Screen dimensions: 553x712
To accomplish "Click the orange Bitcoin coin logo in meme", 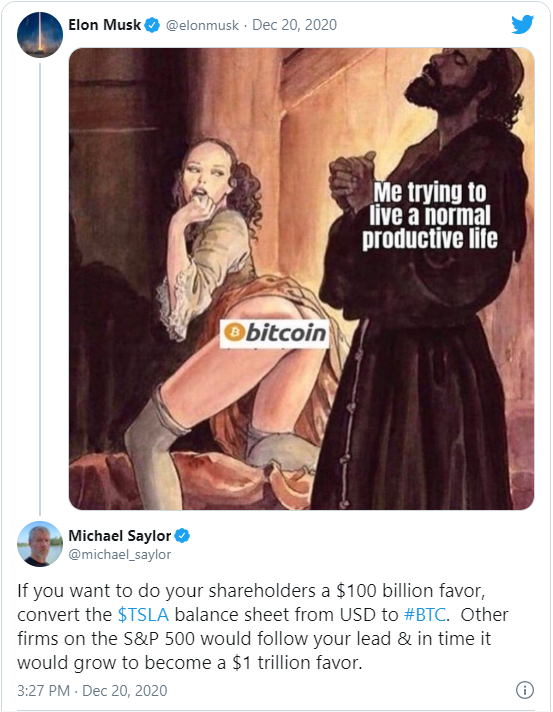I will (x=234, y=333).
